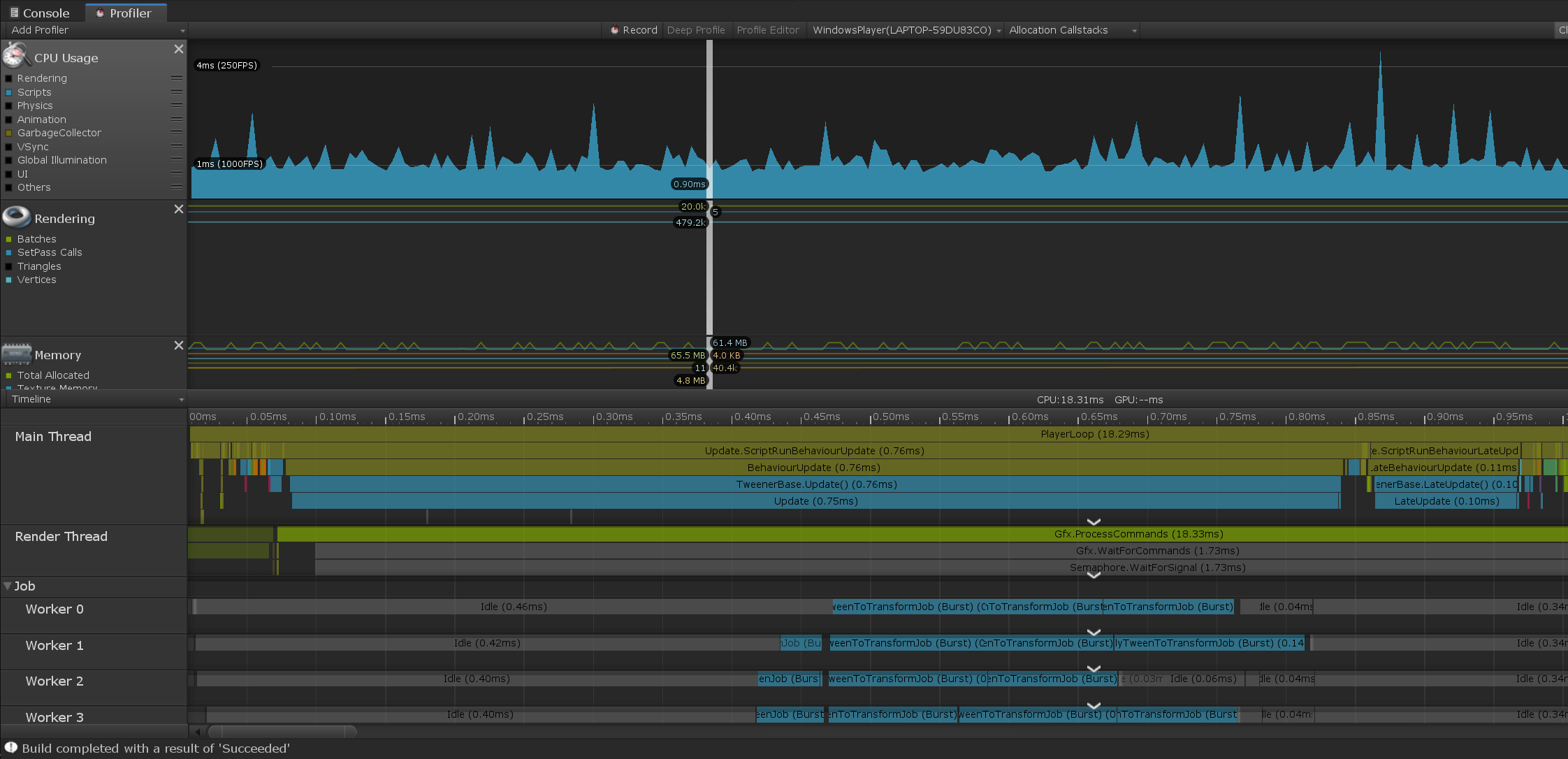
Task: Click reorder handle for GarbageCollector category
Action: (177, 133)
